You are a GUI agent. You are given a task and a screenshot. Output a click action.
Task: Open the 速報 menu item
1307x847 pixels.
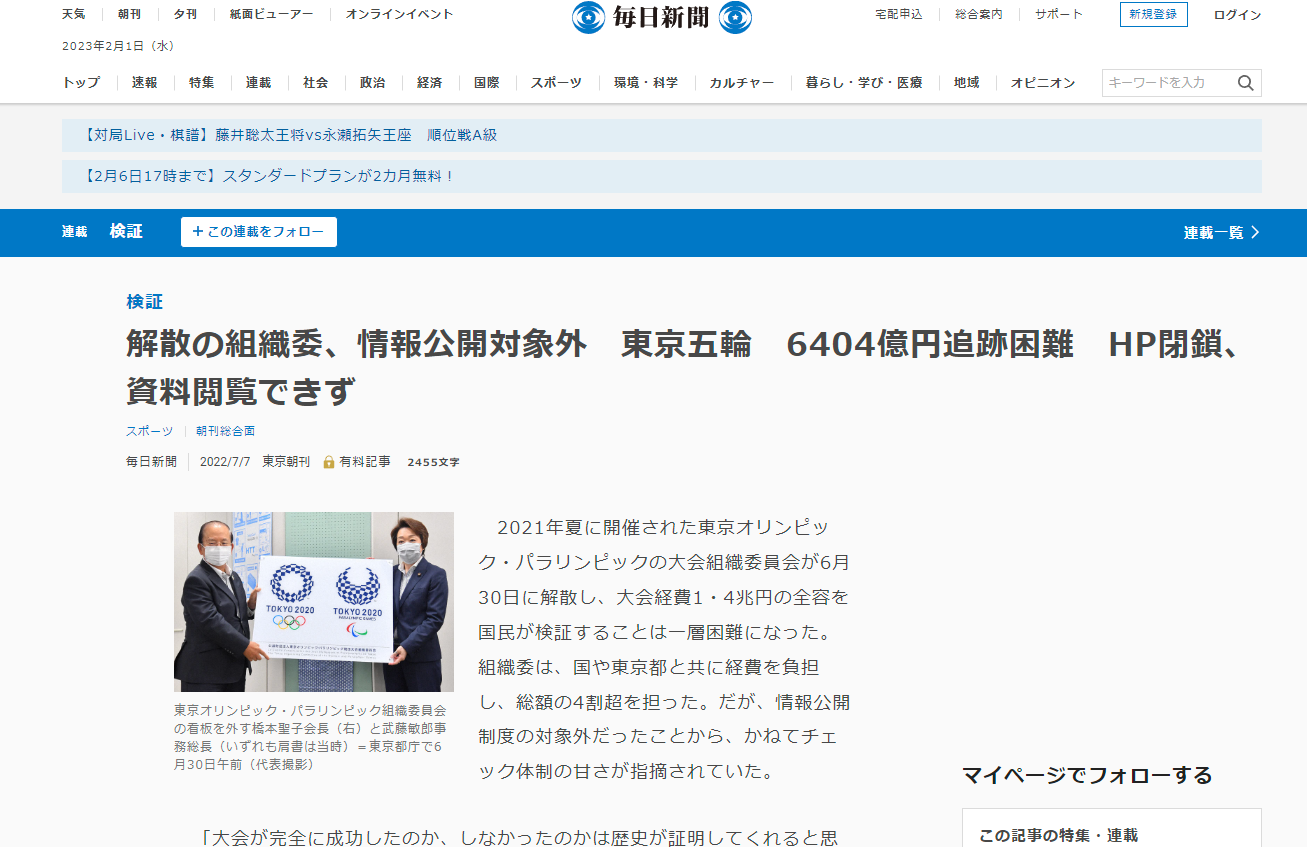click(145, 83)
